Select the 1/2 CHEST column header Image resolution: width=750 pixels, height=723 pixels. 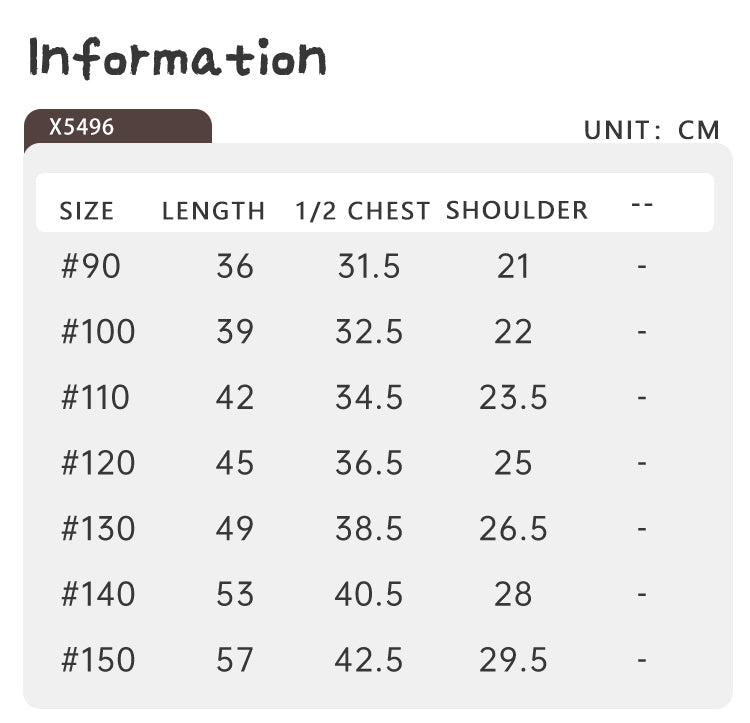pyautogui.click(x=363, y=211)
